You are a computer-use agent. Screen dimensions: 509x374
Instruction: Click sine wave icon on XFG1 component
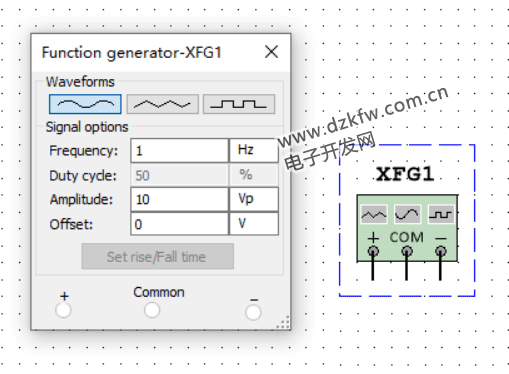407,214
